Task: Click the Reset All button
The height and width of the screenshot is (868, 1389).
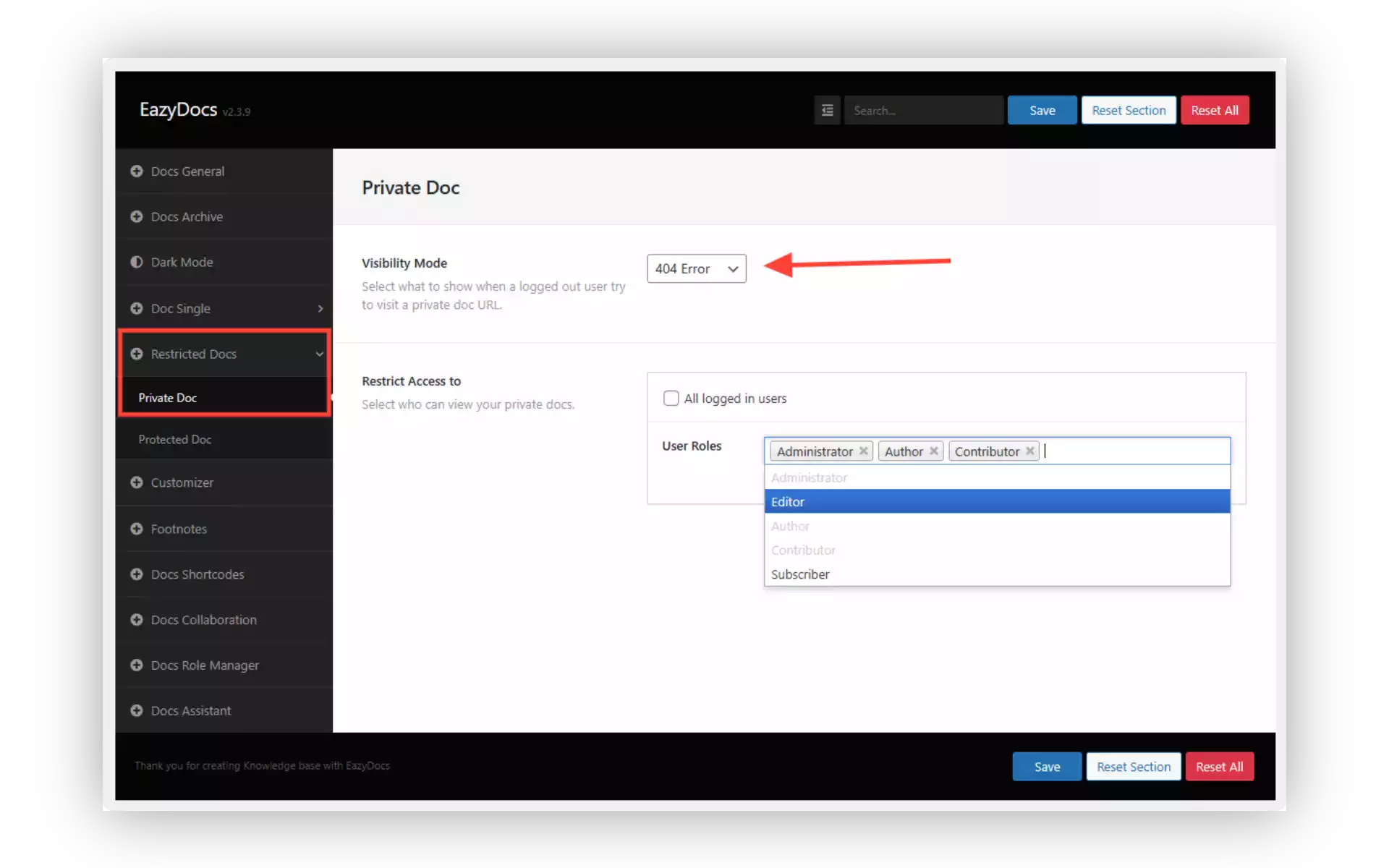Action: 1215,110
